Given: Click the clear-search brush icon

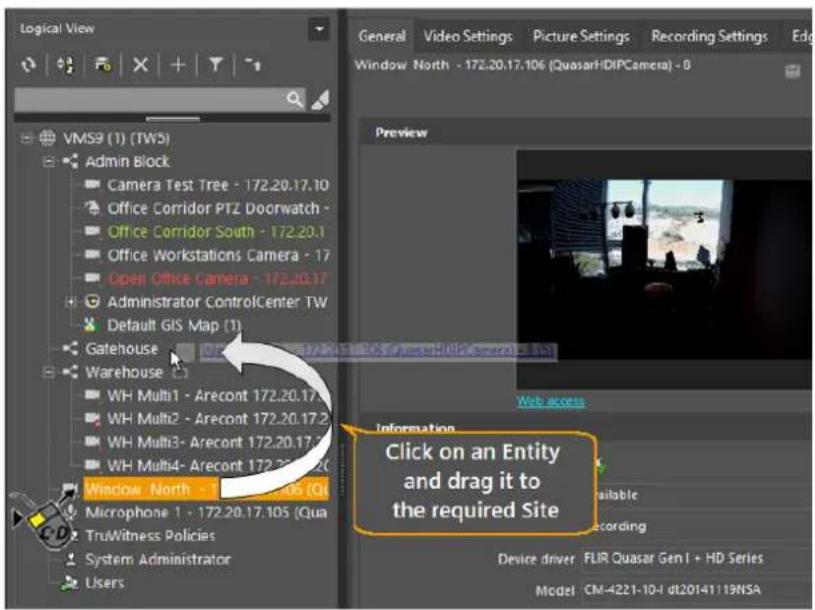Looking at the screenshot, I should point(320,99).
